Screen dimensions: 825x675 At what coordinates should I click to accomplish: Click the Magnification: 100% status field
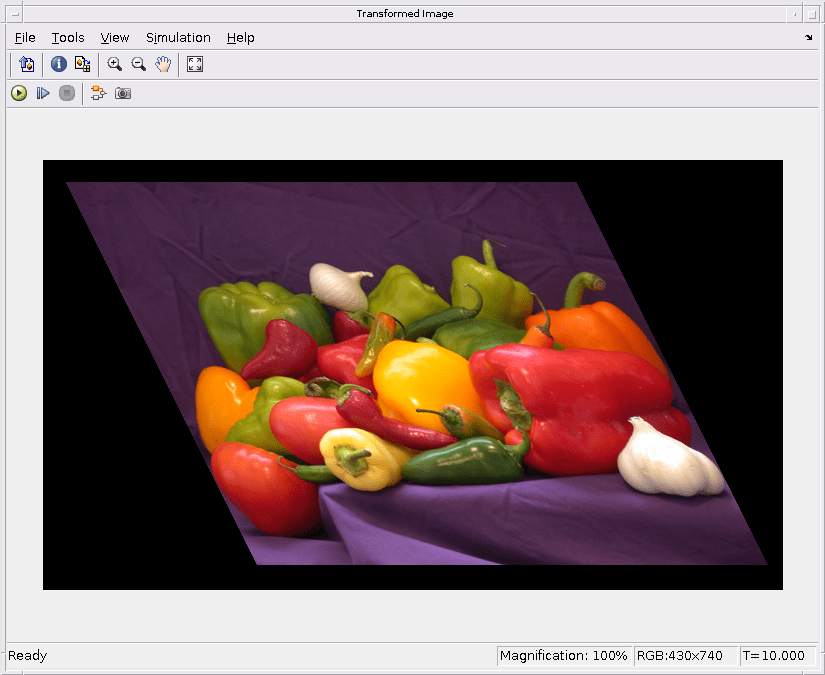[564, 656]
